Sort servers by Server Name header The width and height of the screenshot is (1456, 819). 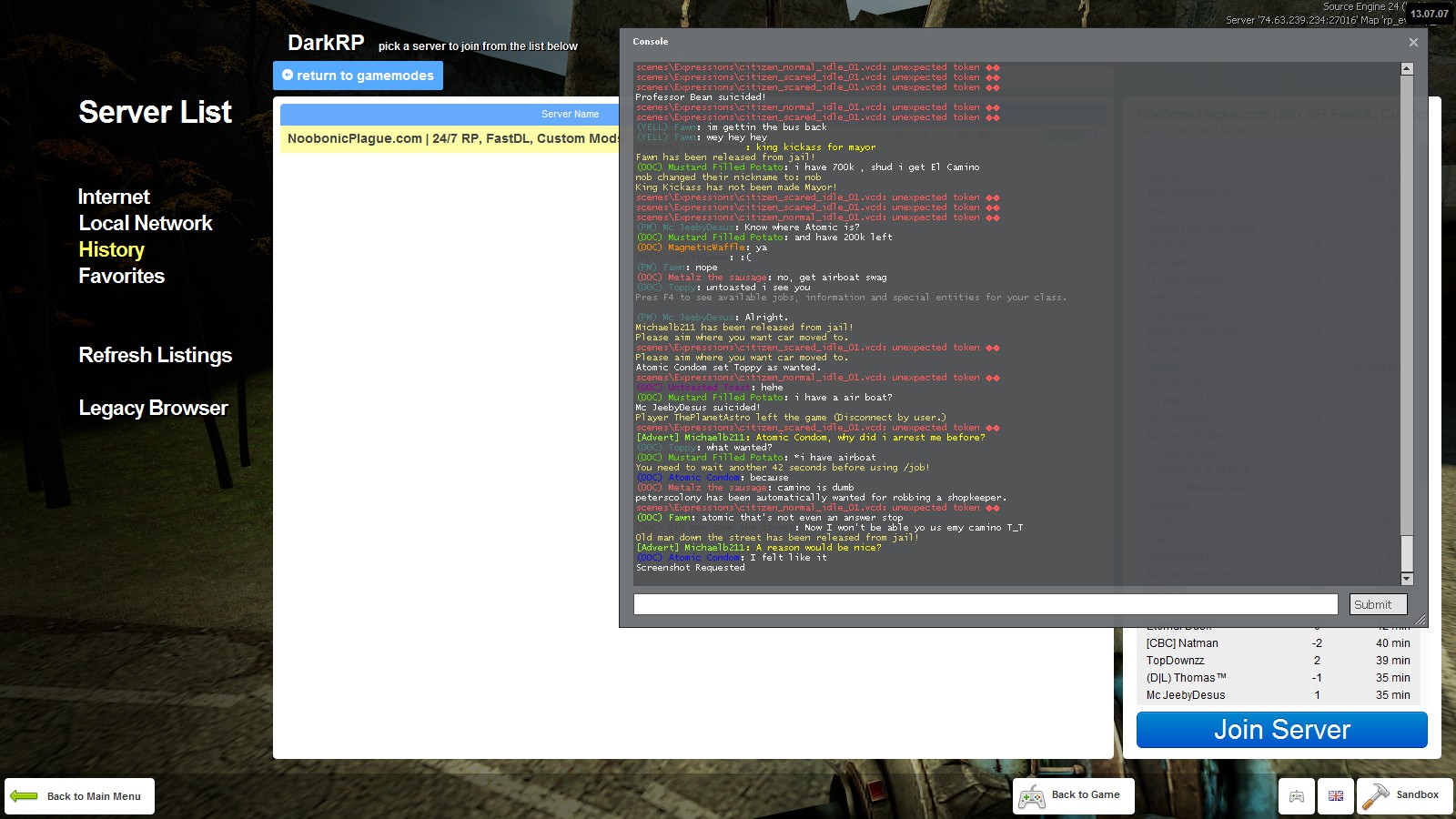pyautogui.click(x=570, y=115)
